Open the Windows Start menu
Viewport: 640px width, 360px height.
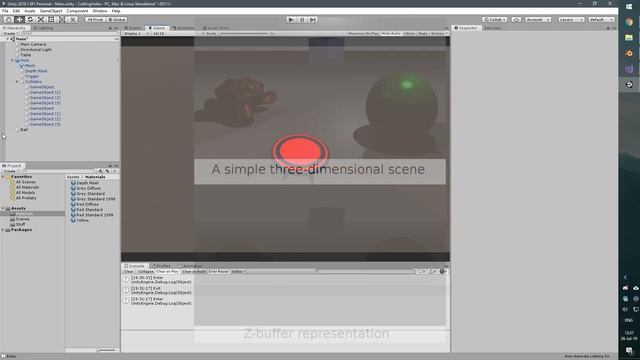(x=629, y=7)
